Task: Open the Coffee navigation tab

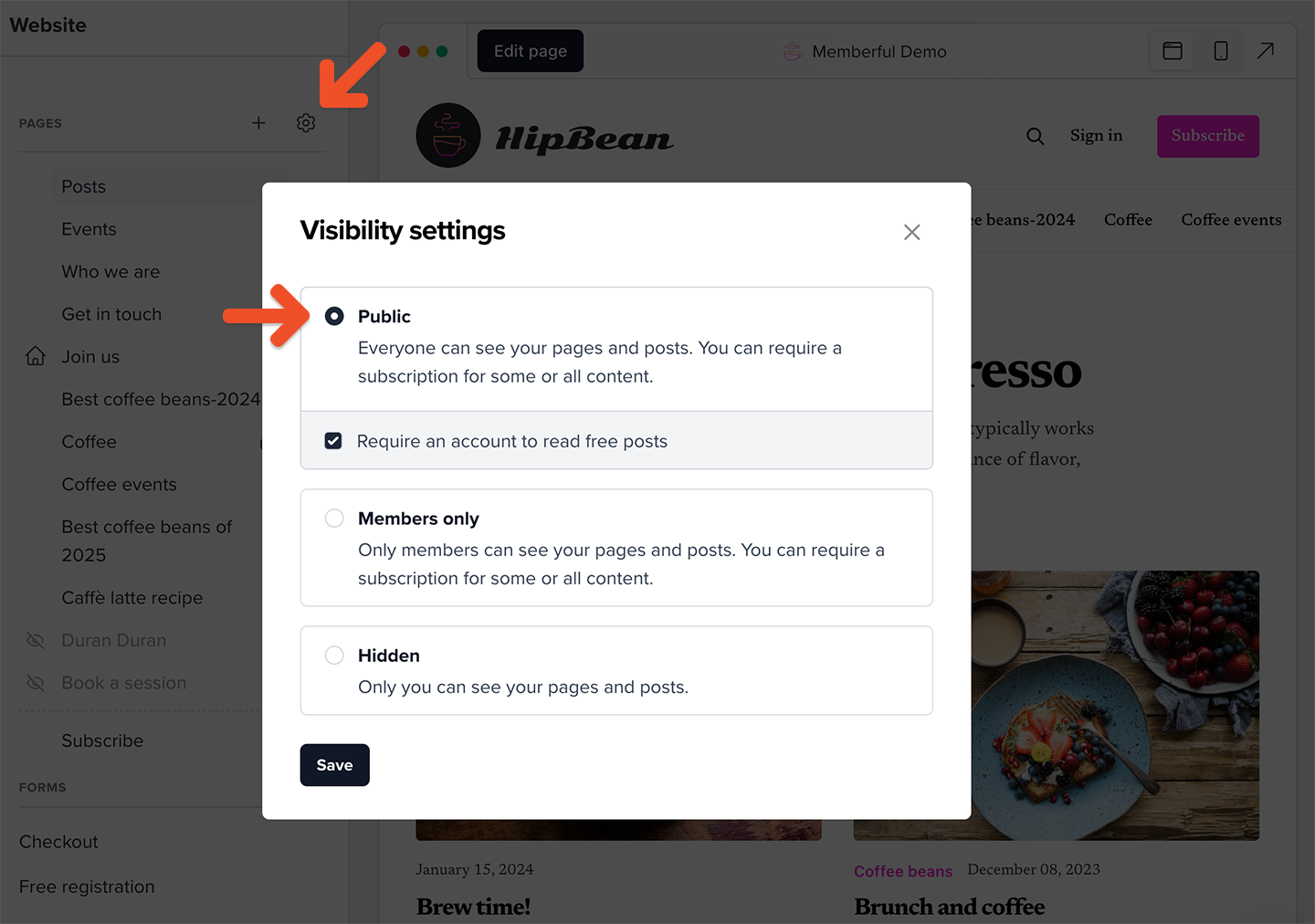Action: tap(1128, 219)
